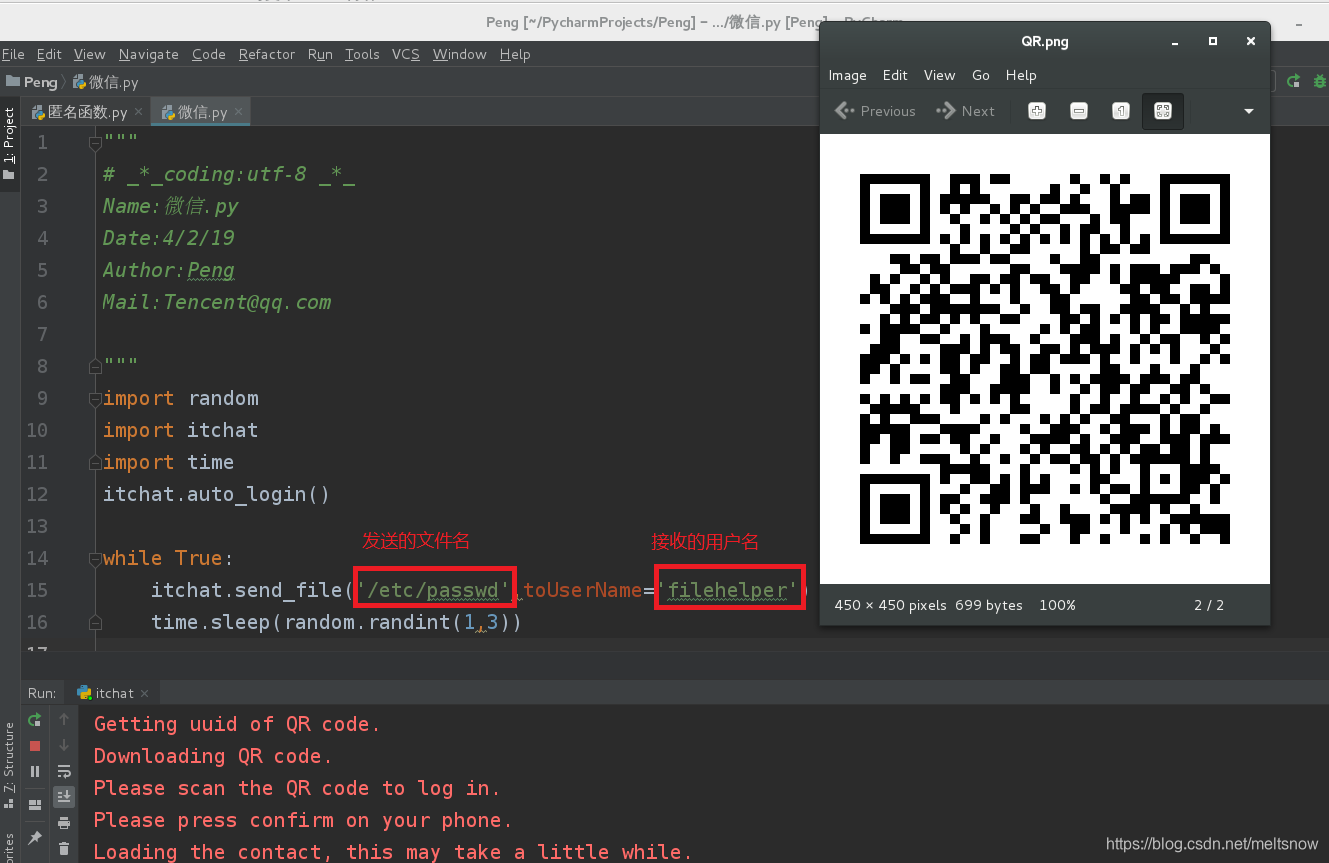The width and height of the screenshot is (1329, 863).
Task: Go to Previous image in viewer
Action: pyautogui.click(x=875, y=111)
